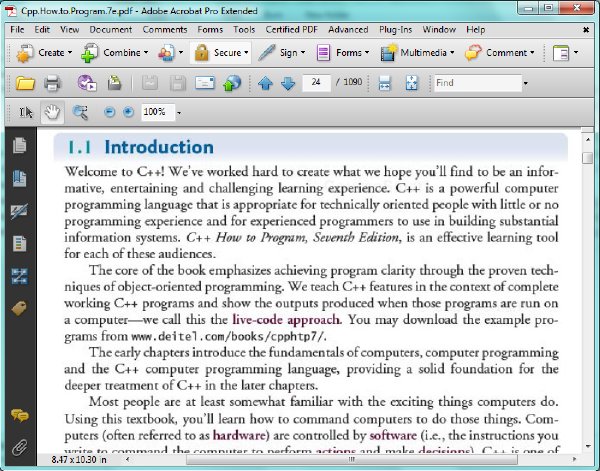Open a file with folder icon

(25, 83)
